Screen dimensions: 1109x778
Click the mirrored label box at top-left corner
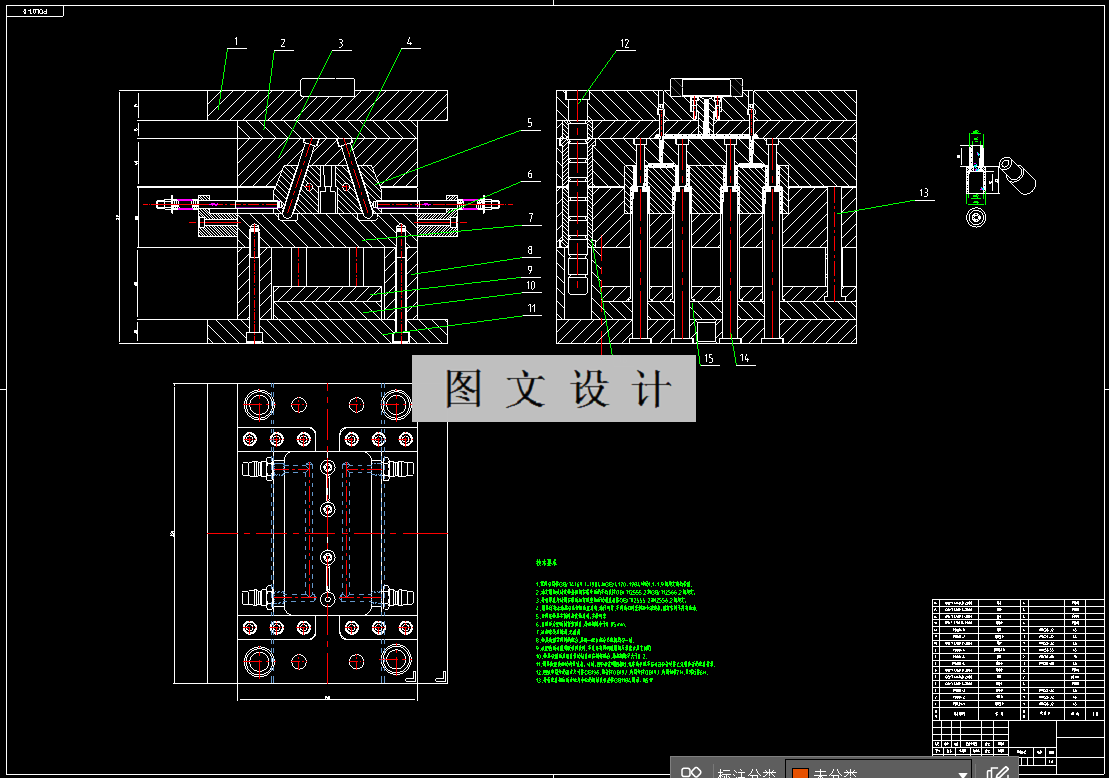pyautogui.click(x=34, y=11)
